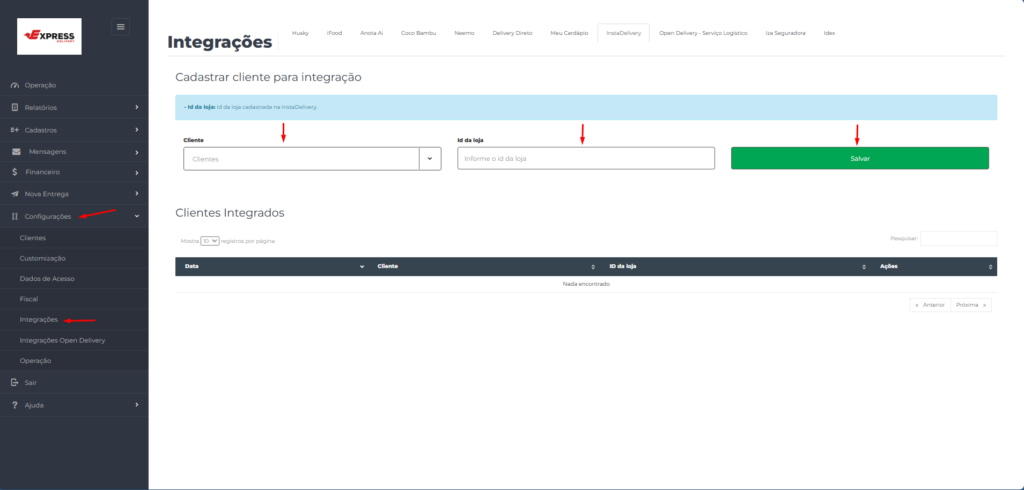Viewport: 1024px width, 490px height.
Task: Click the Sair logout icon
Action: click(15, 383)
